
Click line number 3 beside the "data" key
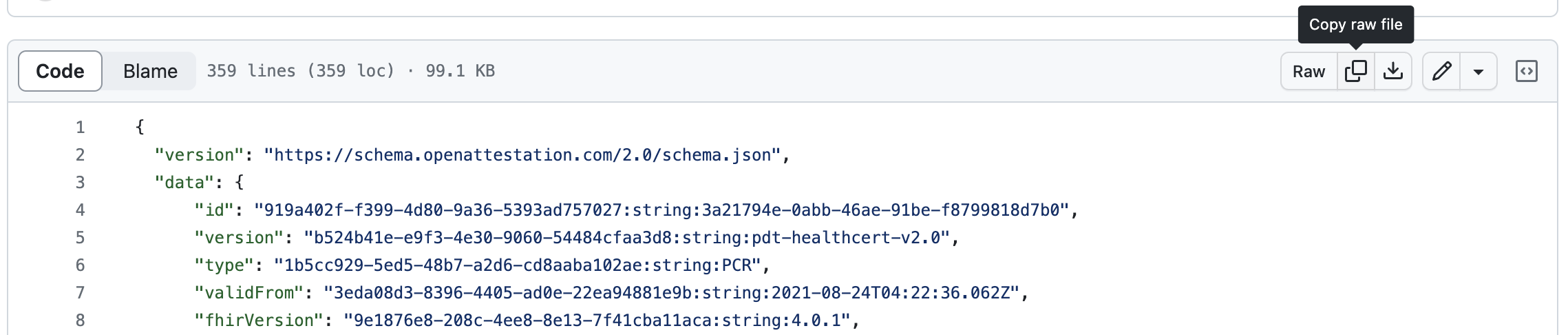click(81, 183)
